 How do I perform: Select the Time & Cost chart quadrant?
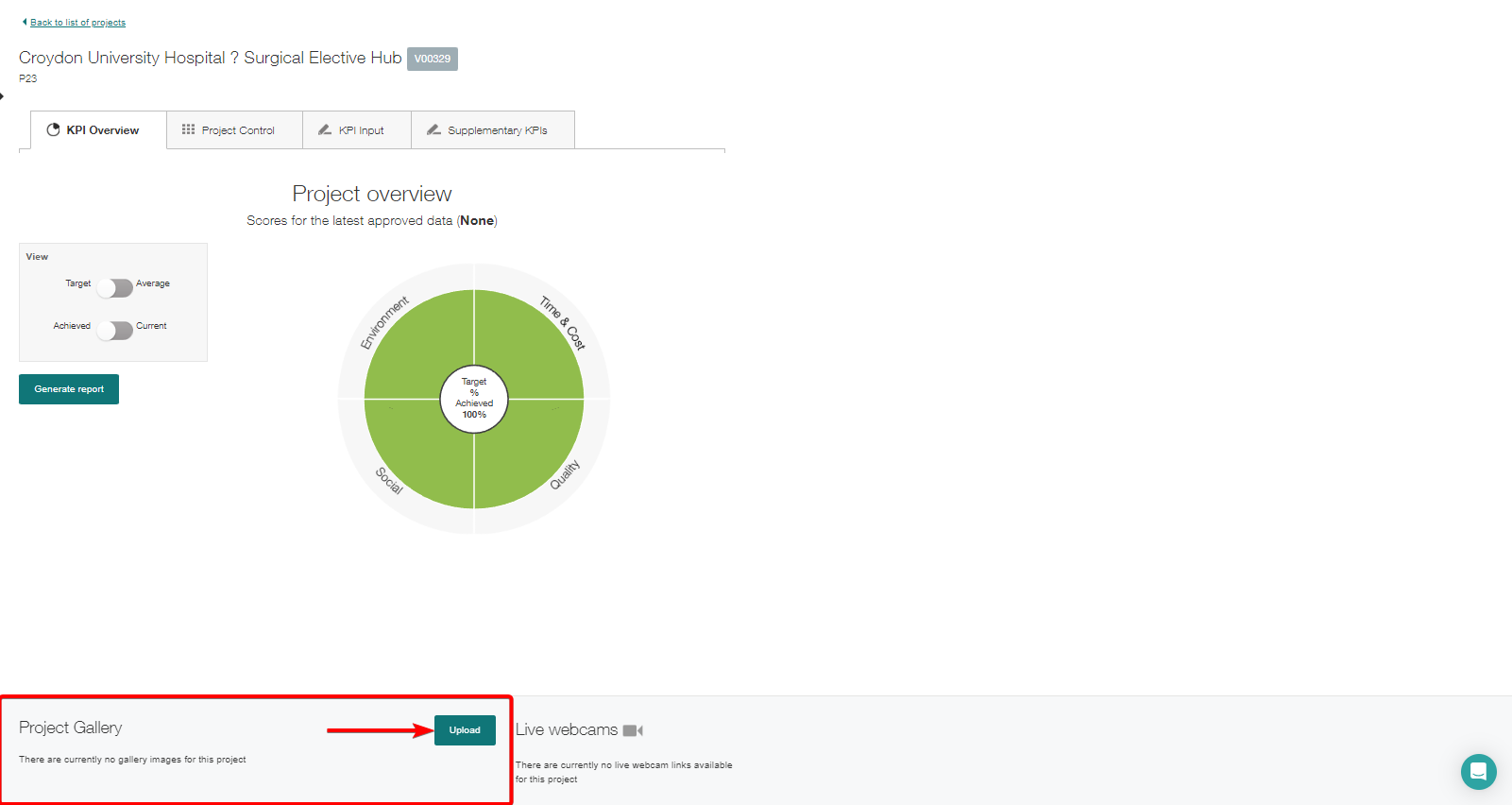(529, 345)
